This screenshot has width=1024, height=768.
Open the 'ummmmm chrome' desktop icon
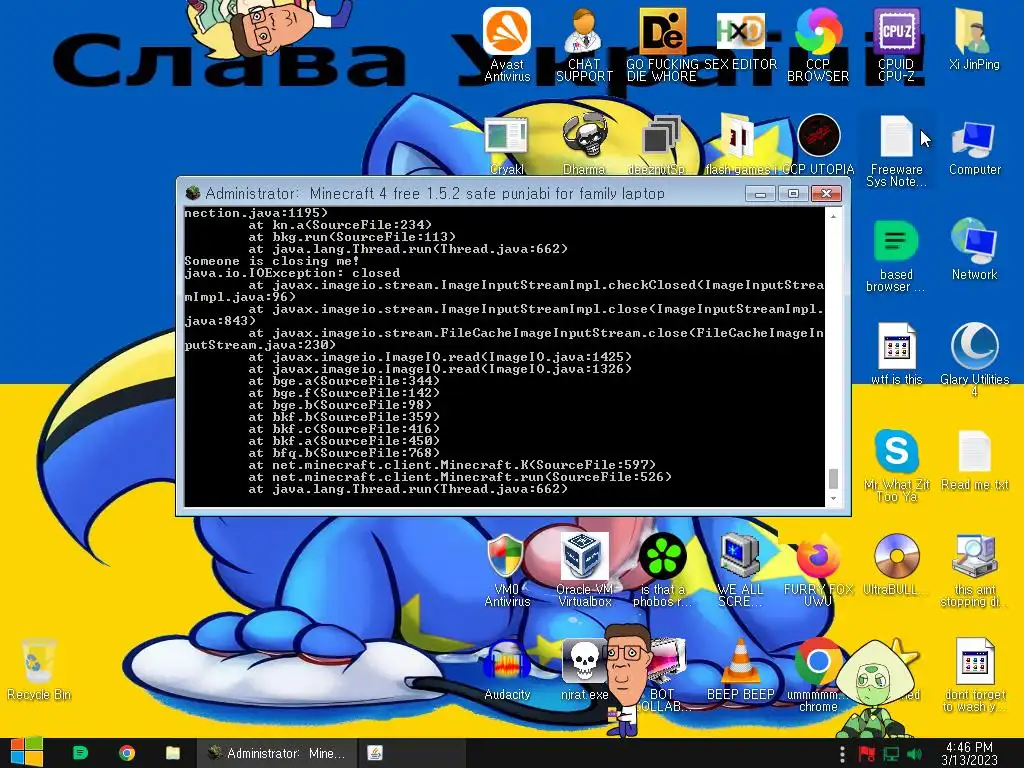[818, 675]
